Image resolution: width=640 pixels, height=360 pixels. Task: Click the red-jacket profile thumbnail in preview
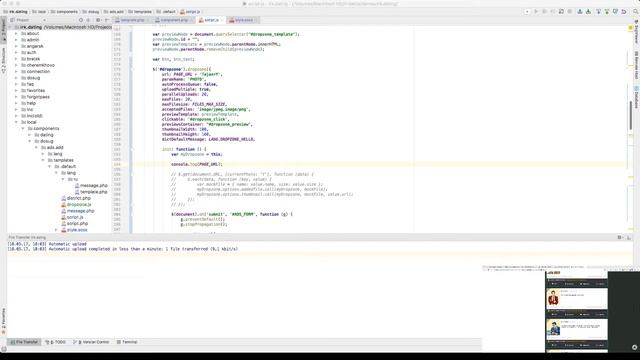553,297
